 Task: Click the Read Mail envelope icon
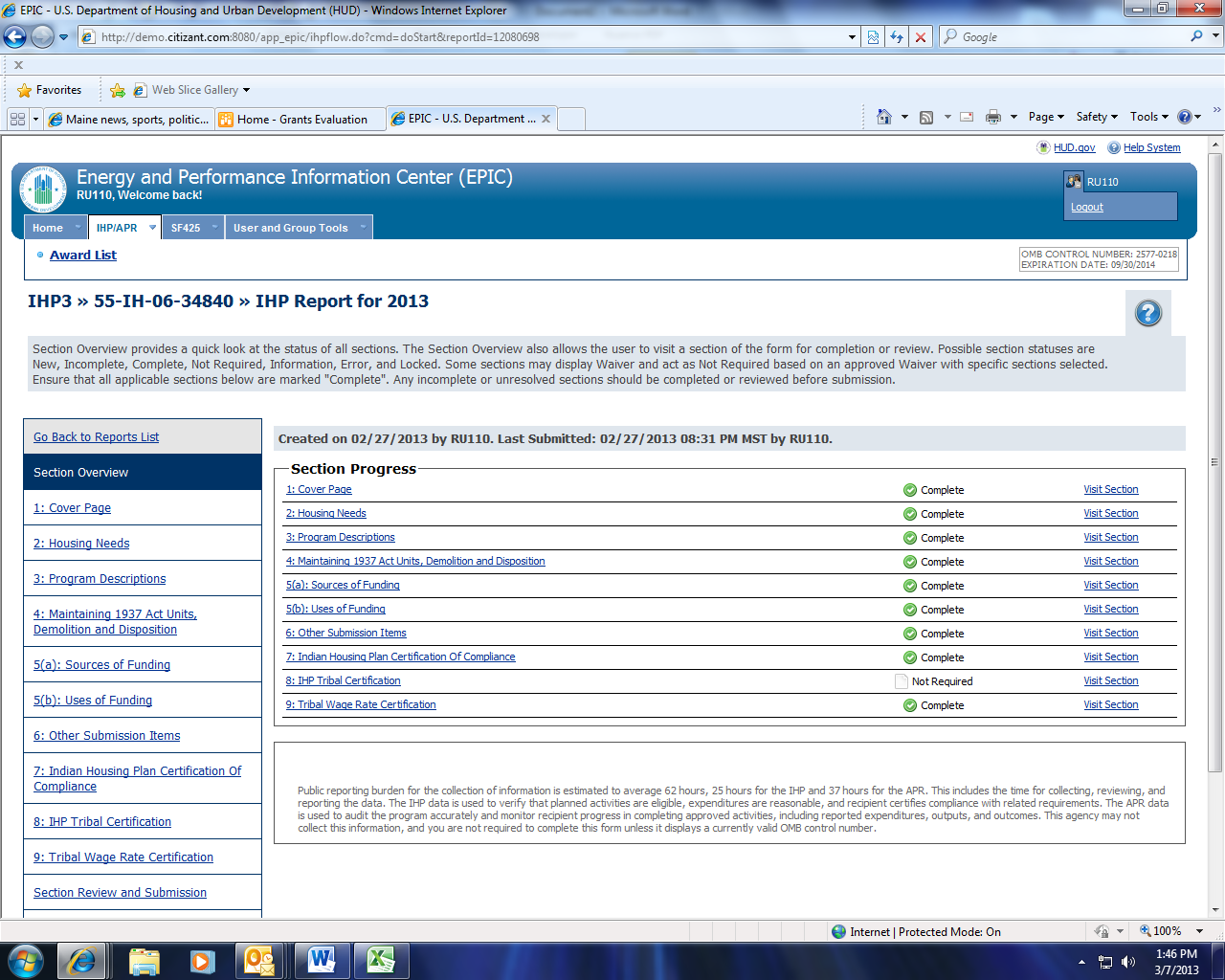[967, 117]
